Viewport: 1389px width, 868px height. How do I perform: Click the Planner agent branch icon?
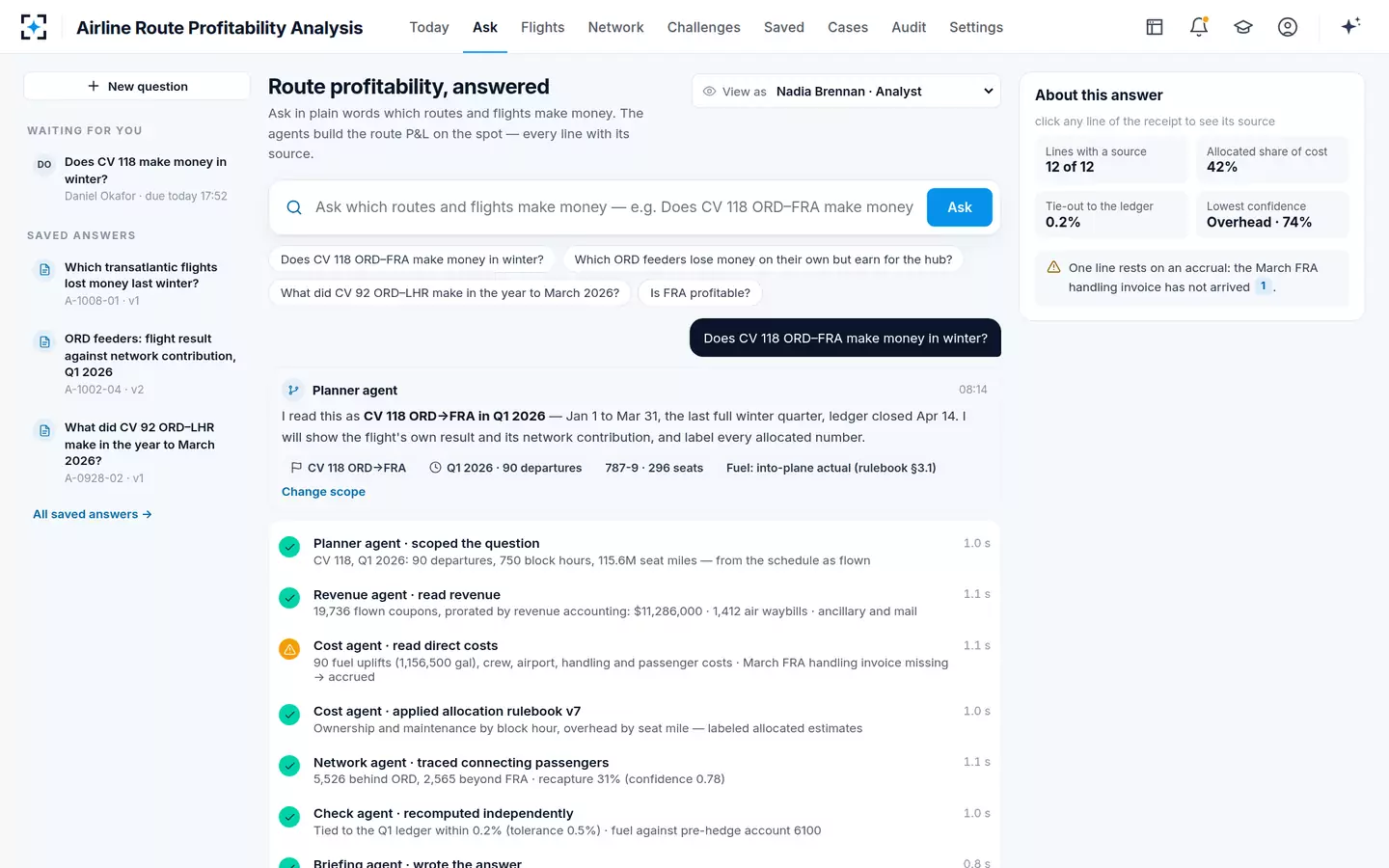pyautogui.click(x=292, y=390)
